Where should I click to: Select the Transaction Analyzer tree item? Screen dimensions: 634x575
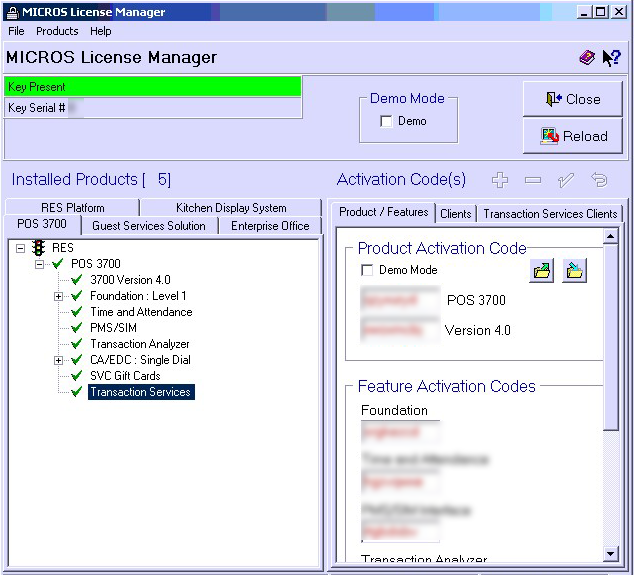[x=140, y=344]
